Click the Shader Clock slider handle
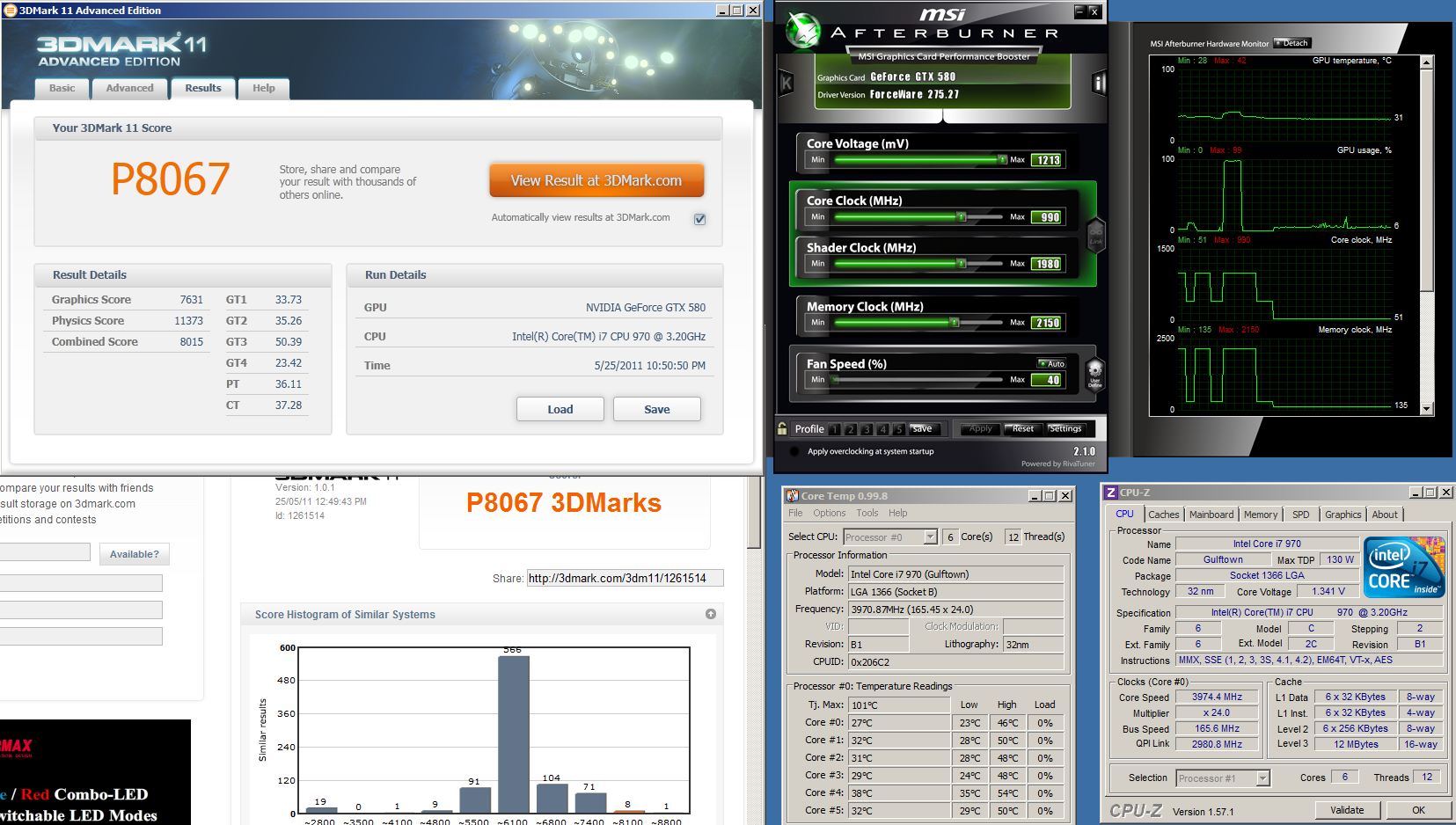This screenshot has width=1456, height=825. point(962,263)
